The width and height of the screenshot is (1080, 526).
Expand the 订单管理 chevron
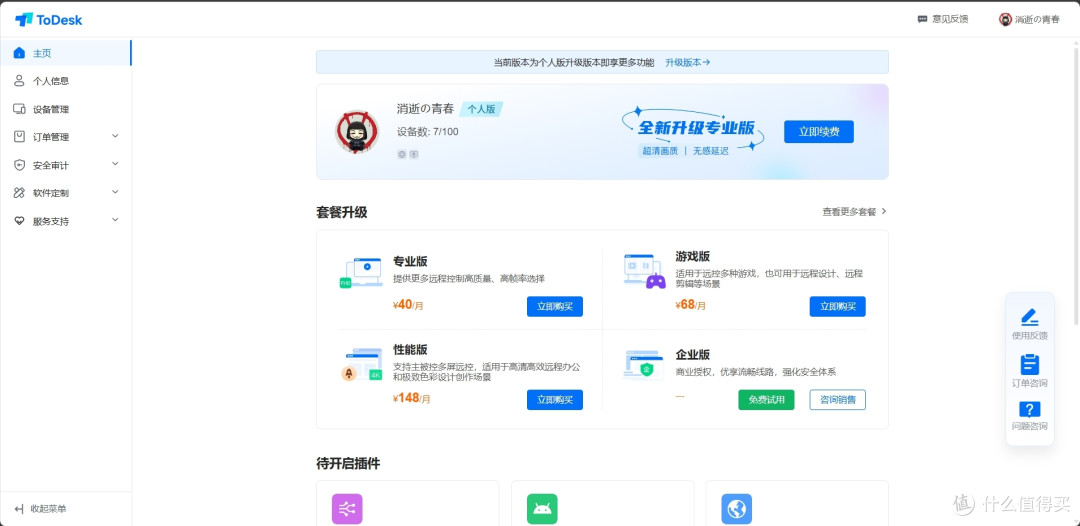click(x=115, y=136)
